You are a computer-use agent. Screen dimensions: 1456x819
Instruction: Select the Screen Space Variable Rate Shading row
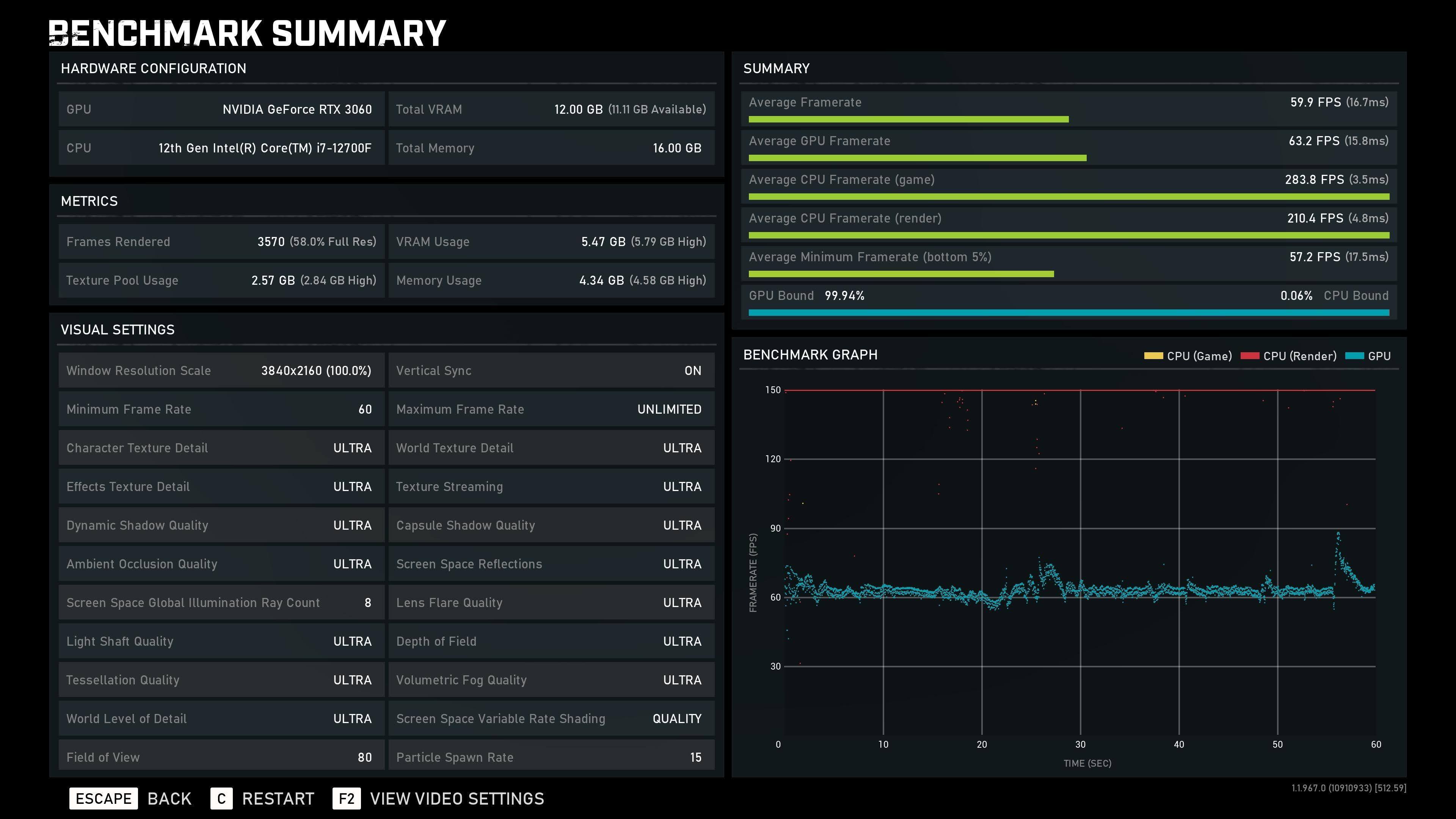[x=551, y=719]
